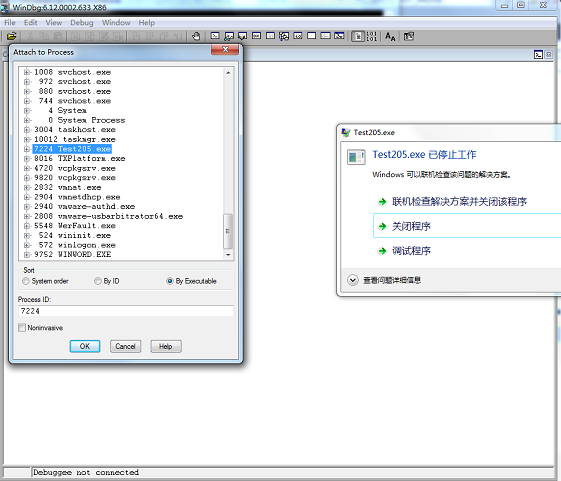
Task: Expand the 4 System tree node
Action: coord(27,111)
